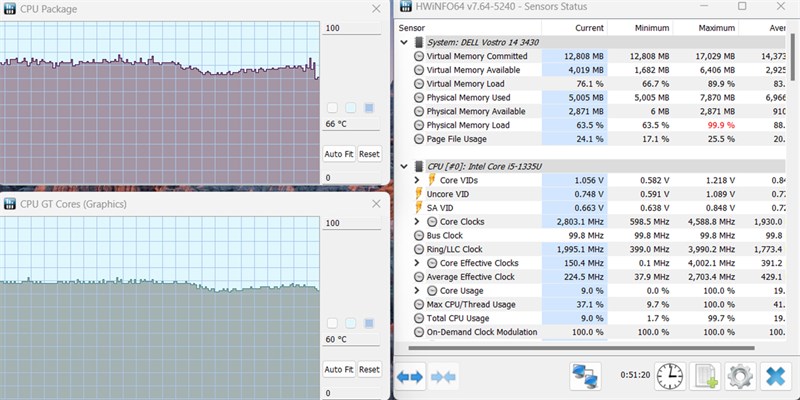The image size is (800, 400).
Task: Select the Physical Memory Available row label
Action: point(476,111)
